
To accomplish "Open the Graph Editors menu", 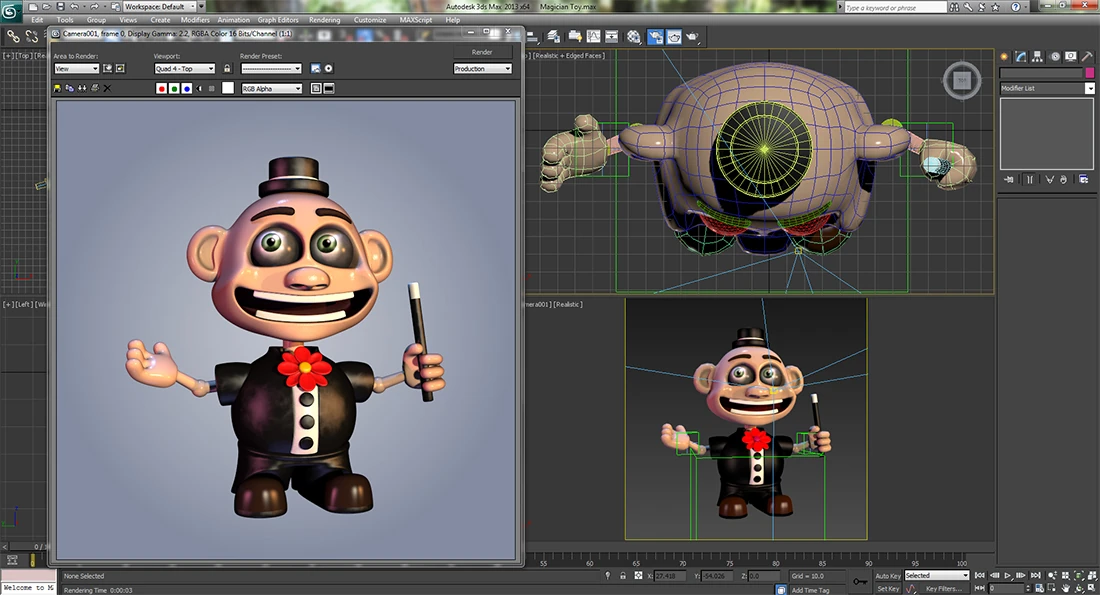I will 280,20.
